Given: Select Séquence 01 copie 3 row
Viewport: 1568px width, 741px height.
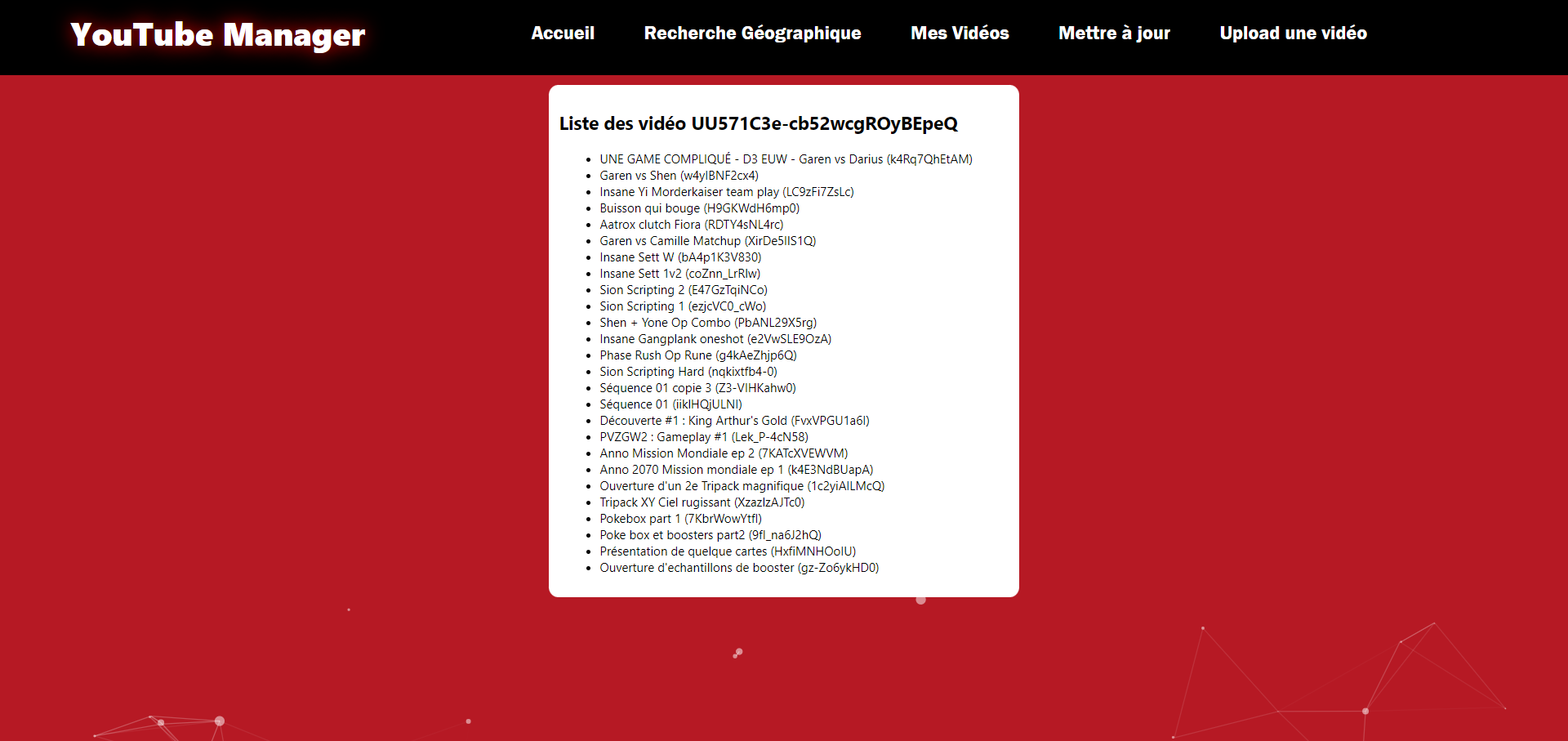Looking at the screenshot, I should coord(697,388).
